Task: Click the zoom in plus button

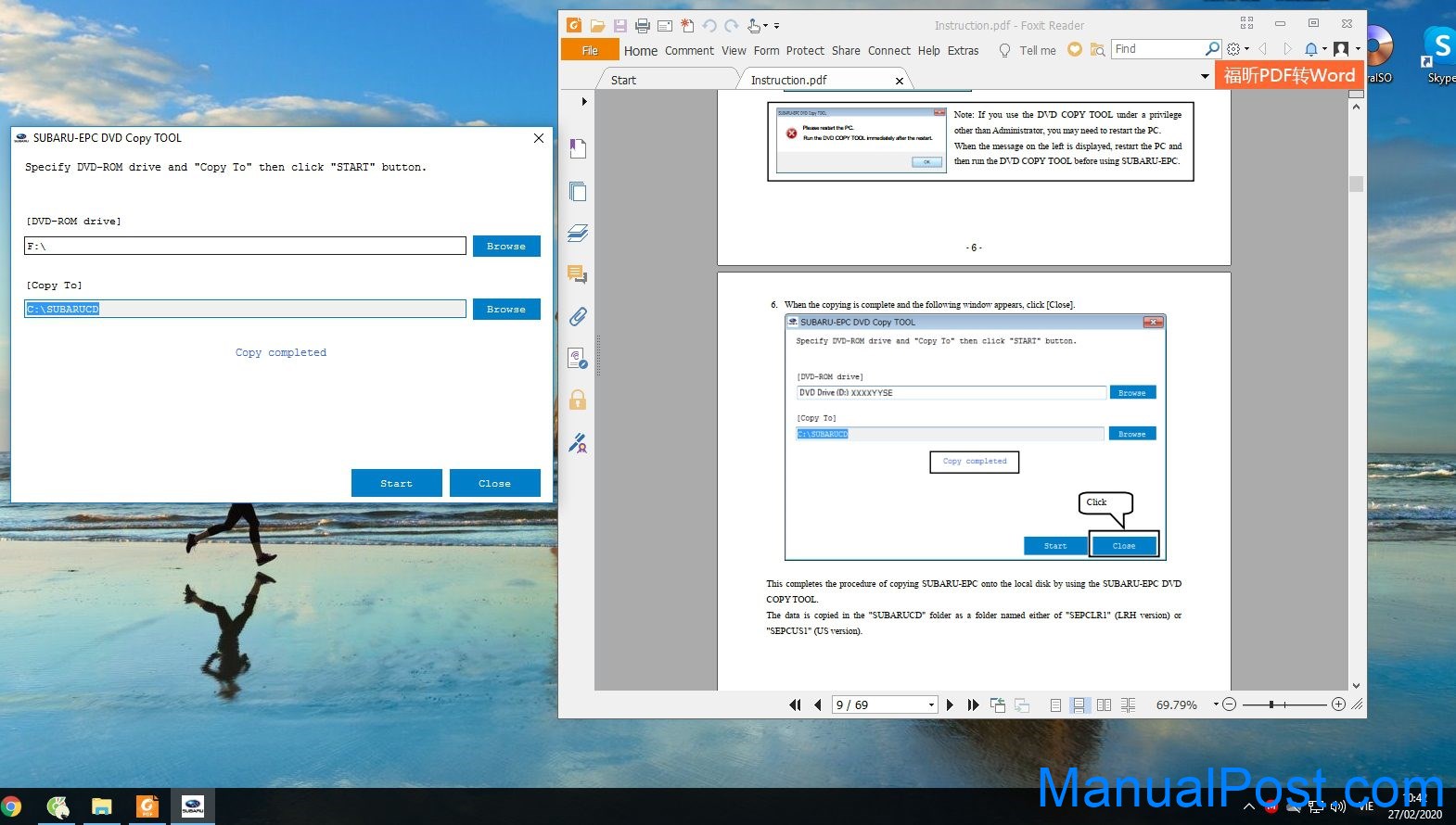Action: tap(1338, 704)
